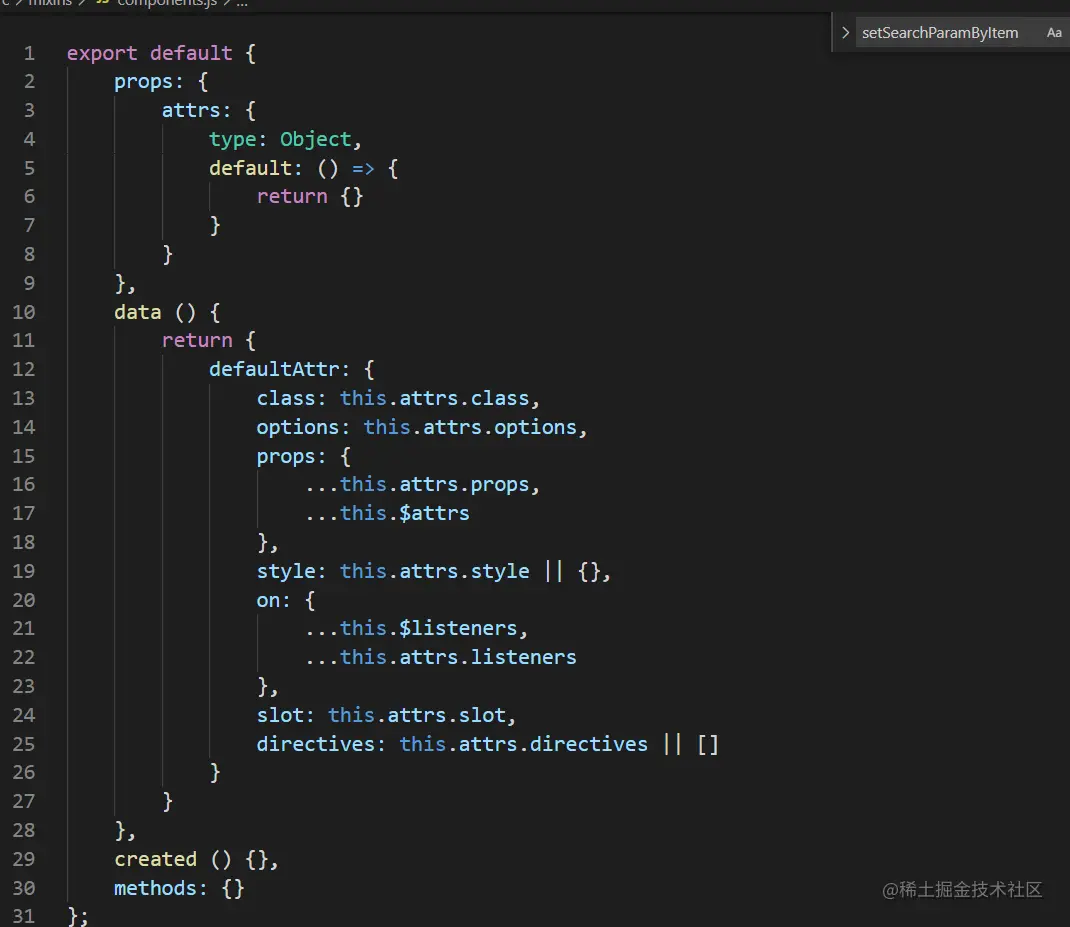Click 'return' on line 11

(197, 340)
